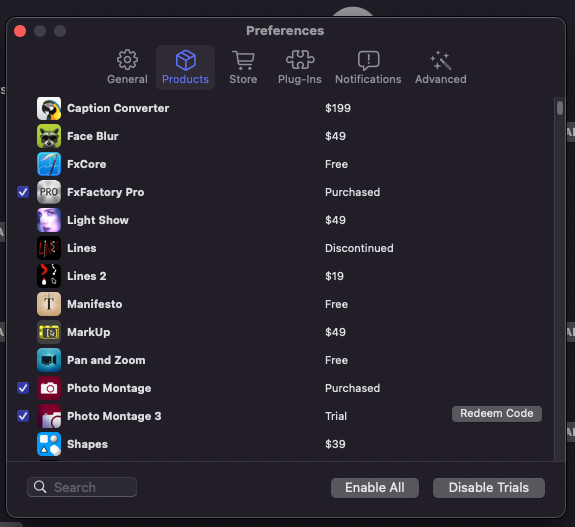The image size is (575, 527).
Task: Click the Free label of Pan and Zoom
Action: pos(336,360)
